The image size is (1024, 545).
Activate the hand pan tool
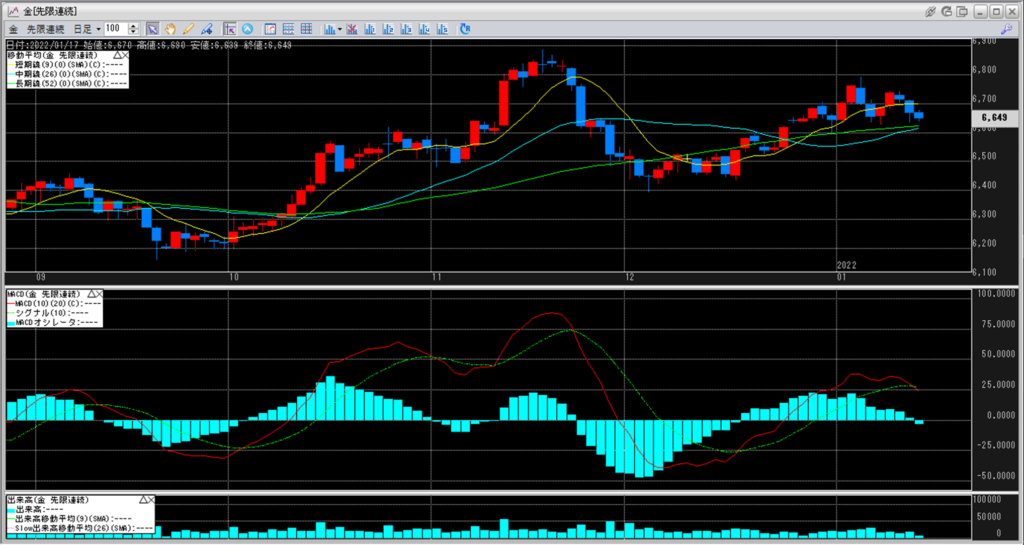170,29
